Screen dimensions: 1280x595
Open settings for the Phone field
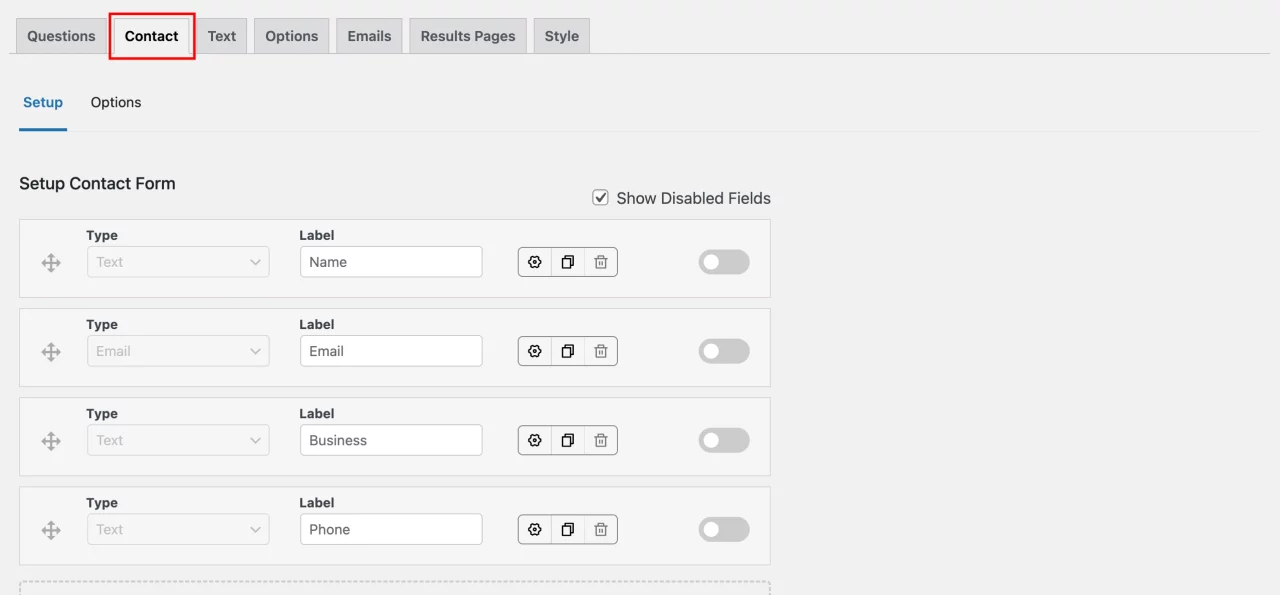[x=534, y=528]
